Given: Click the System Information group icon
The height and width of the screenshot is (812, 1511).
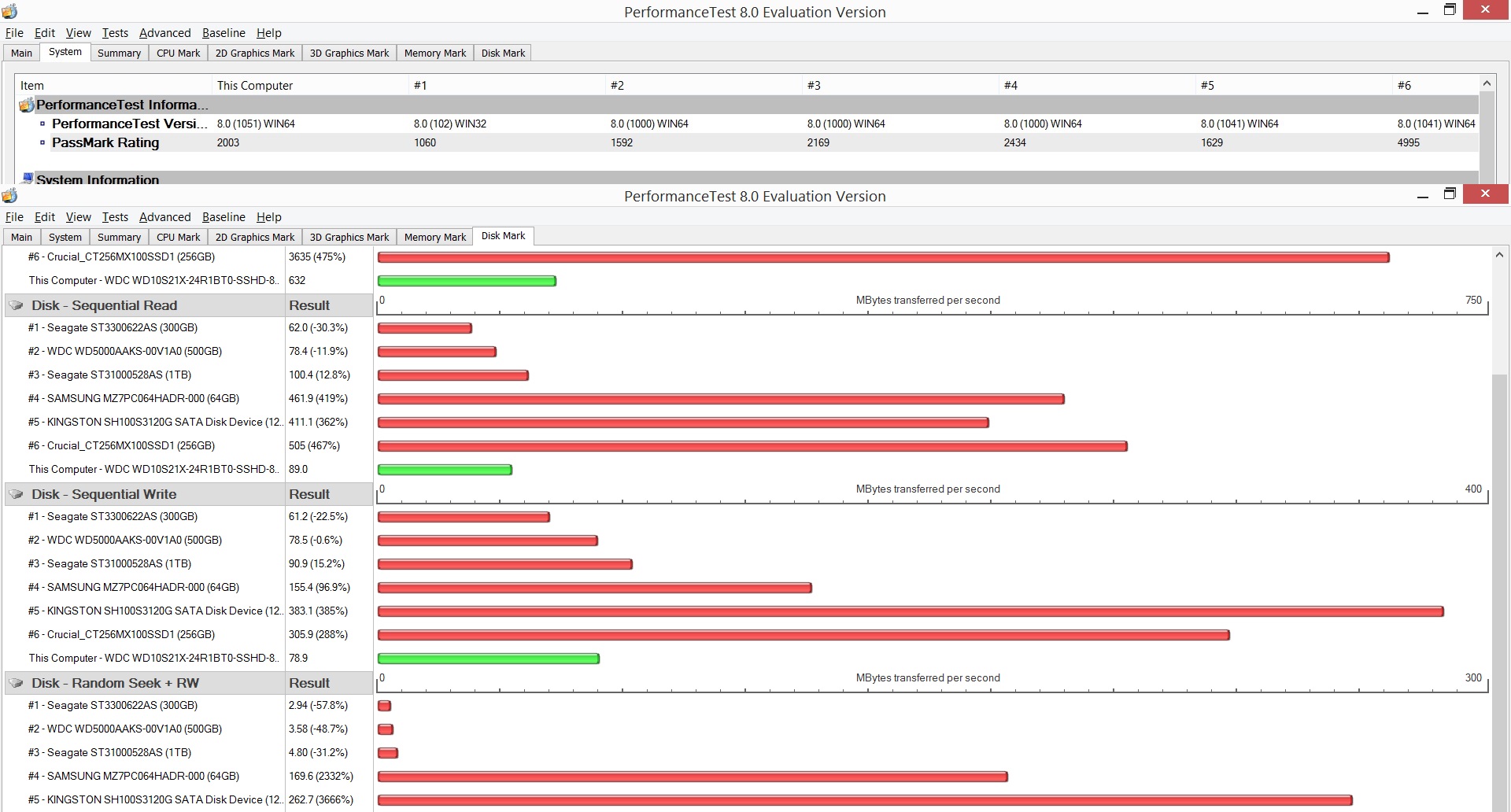Looking at the screenshot, I should point(28,179).
